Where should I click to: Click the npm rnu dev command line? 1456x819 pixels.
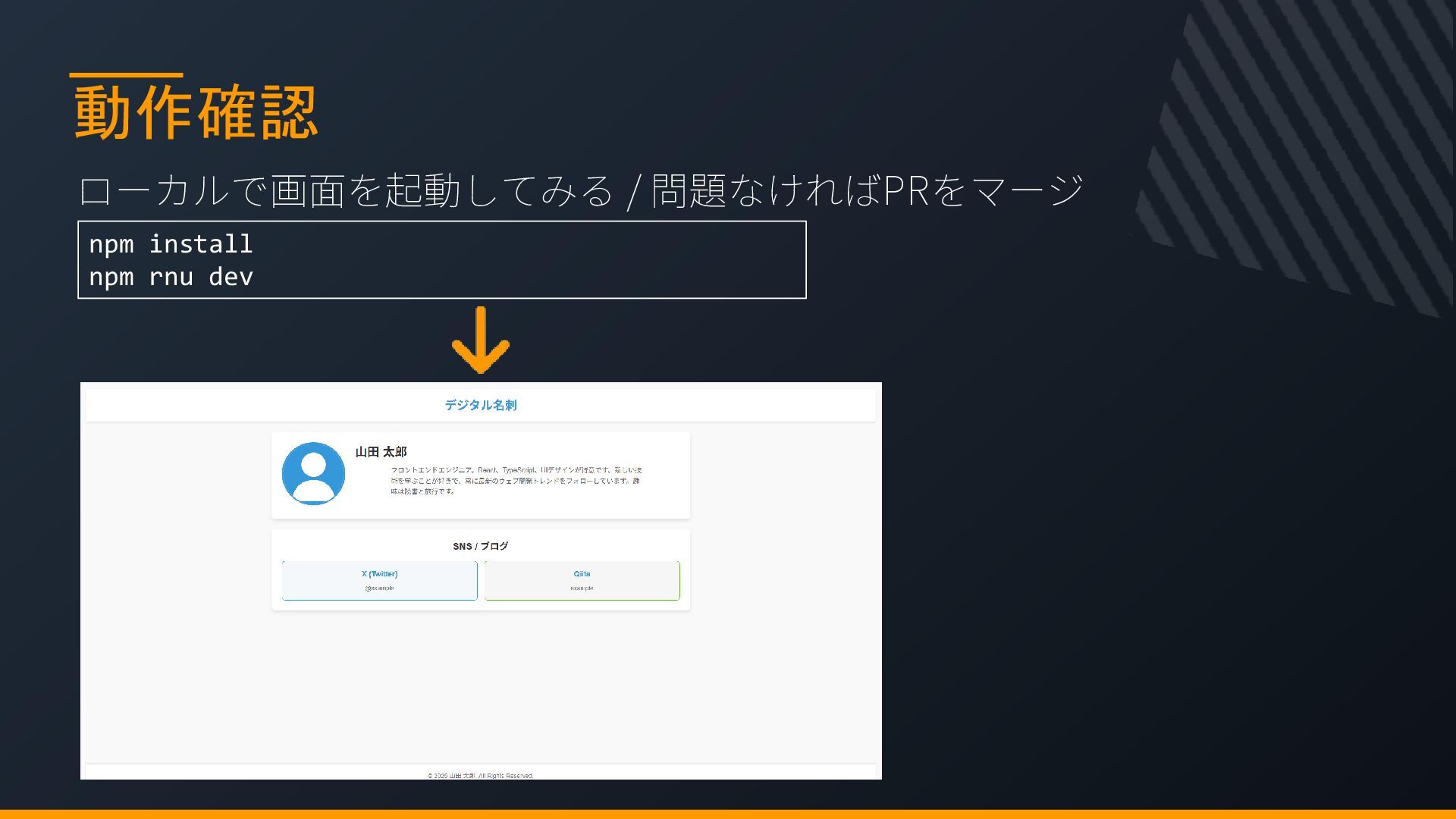[171, 277]
